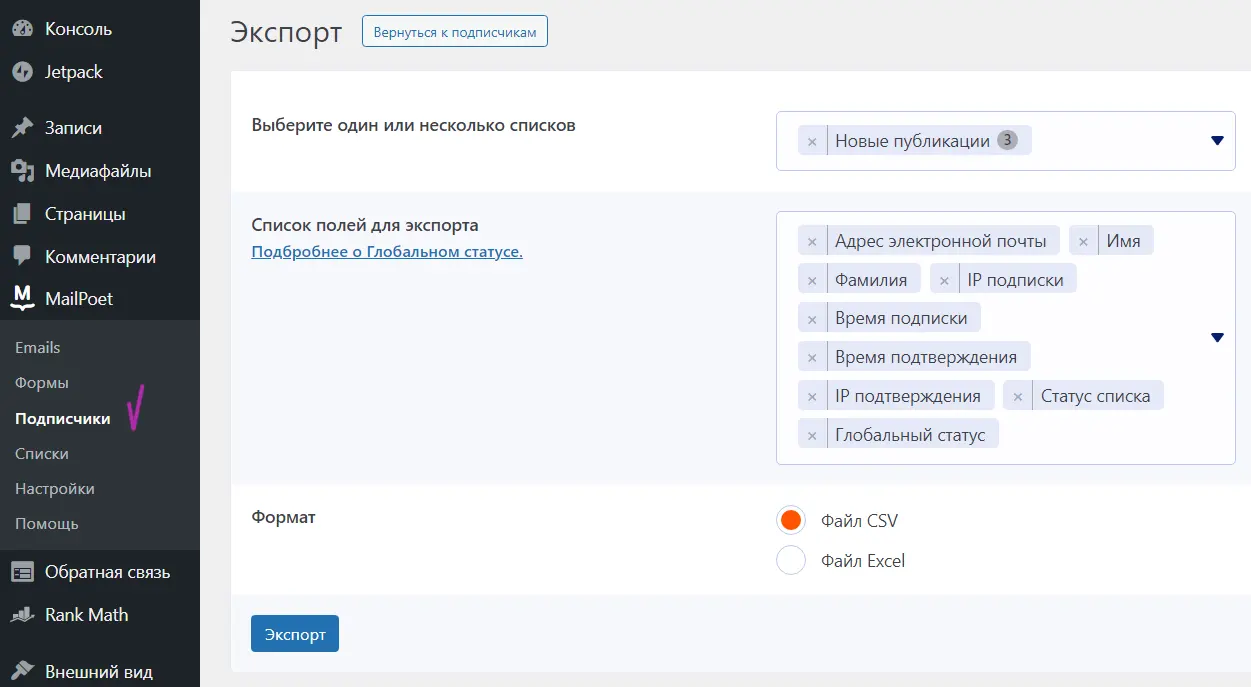Click inside the export fields box
The image size is (1251, 687).
1006,338
